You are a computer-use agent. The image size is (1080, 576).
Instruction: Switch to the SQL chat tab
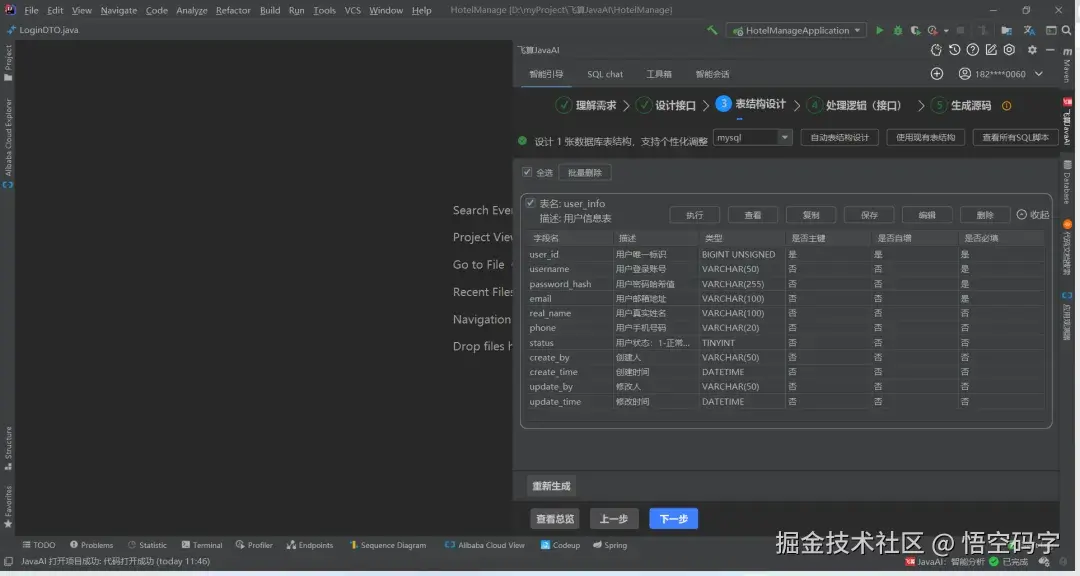tap(605, 73)
